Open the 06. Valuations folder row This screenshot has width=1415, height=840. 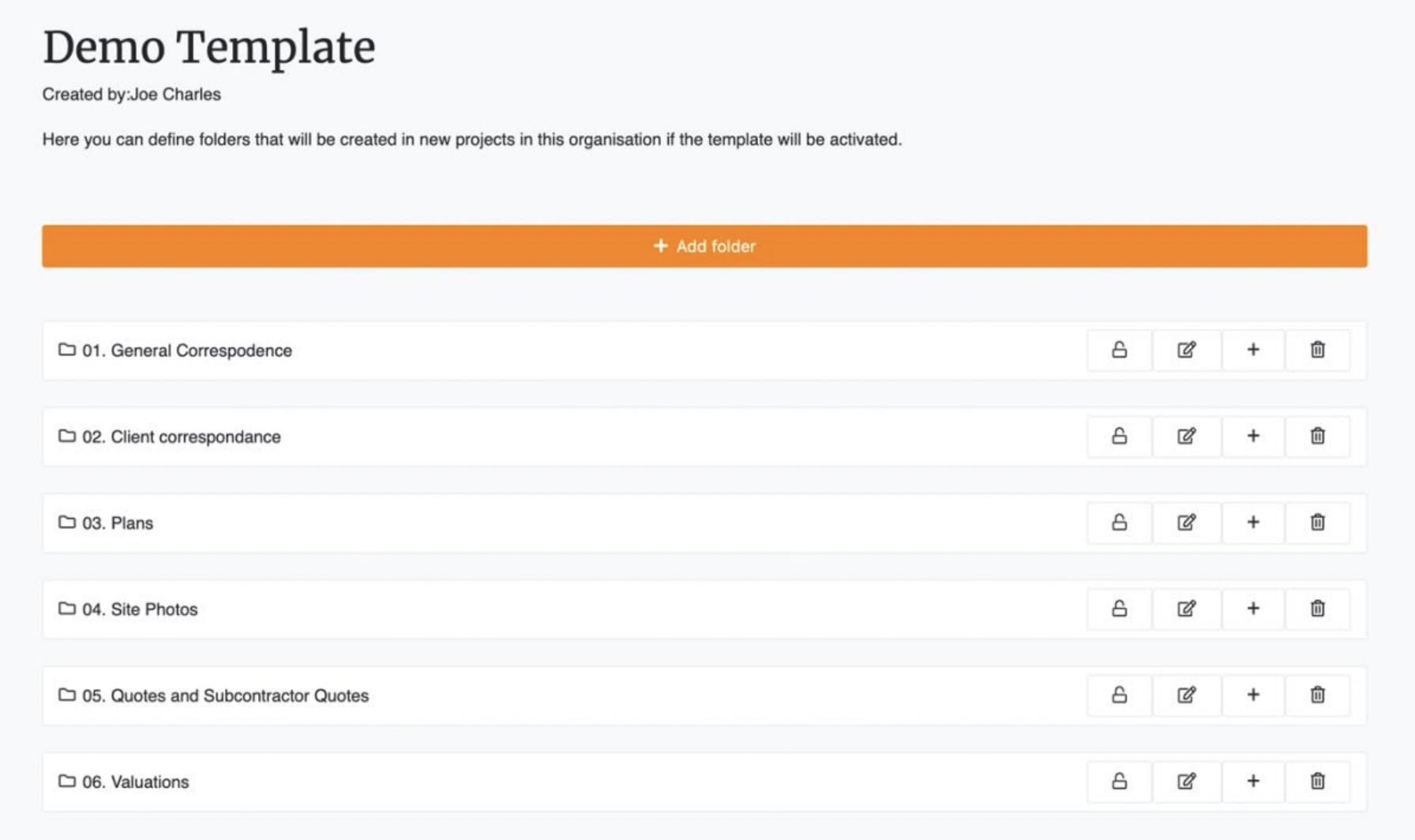(704, 782)
